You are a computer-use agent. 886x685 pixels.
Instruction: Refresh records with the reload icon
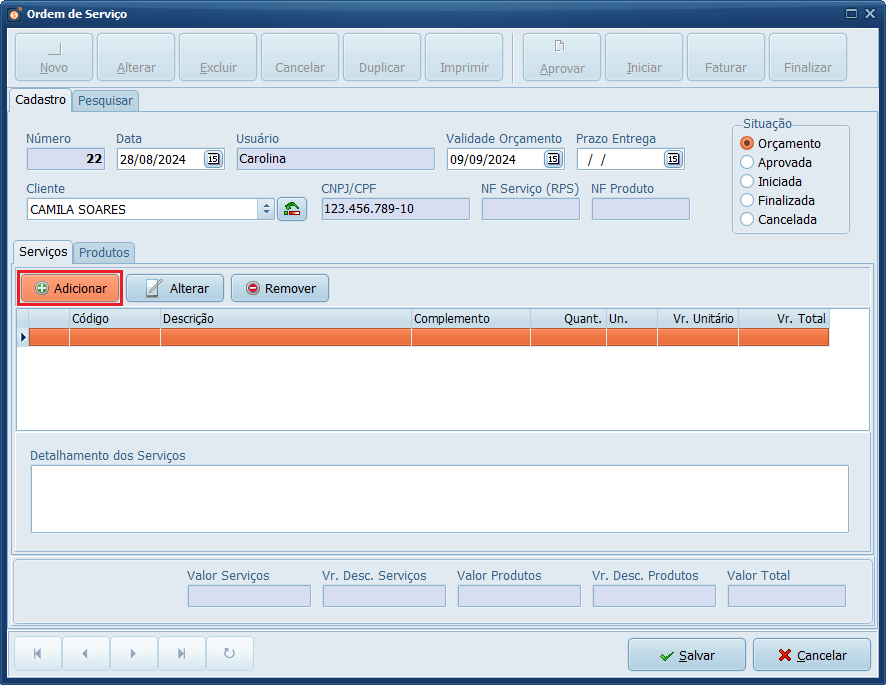pos(229,654)
